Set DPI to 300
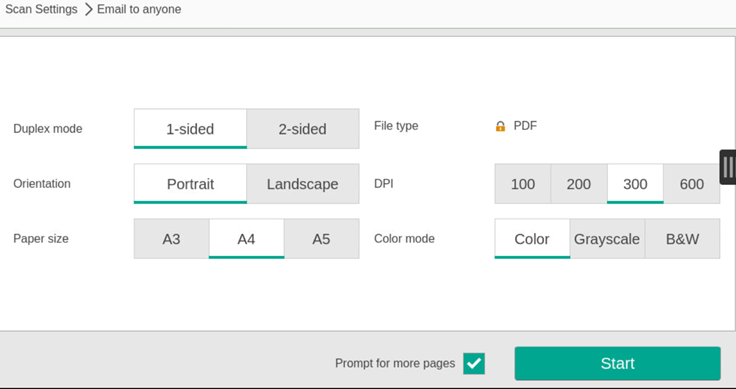Viewport: 736px width, 389px height. [x=635, y=184]
